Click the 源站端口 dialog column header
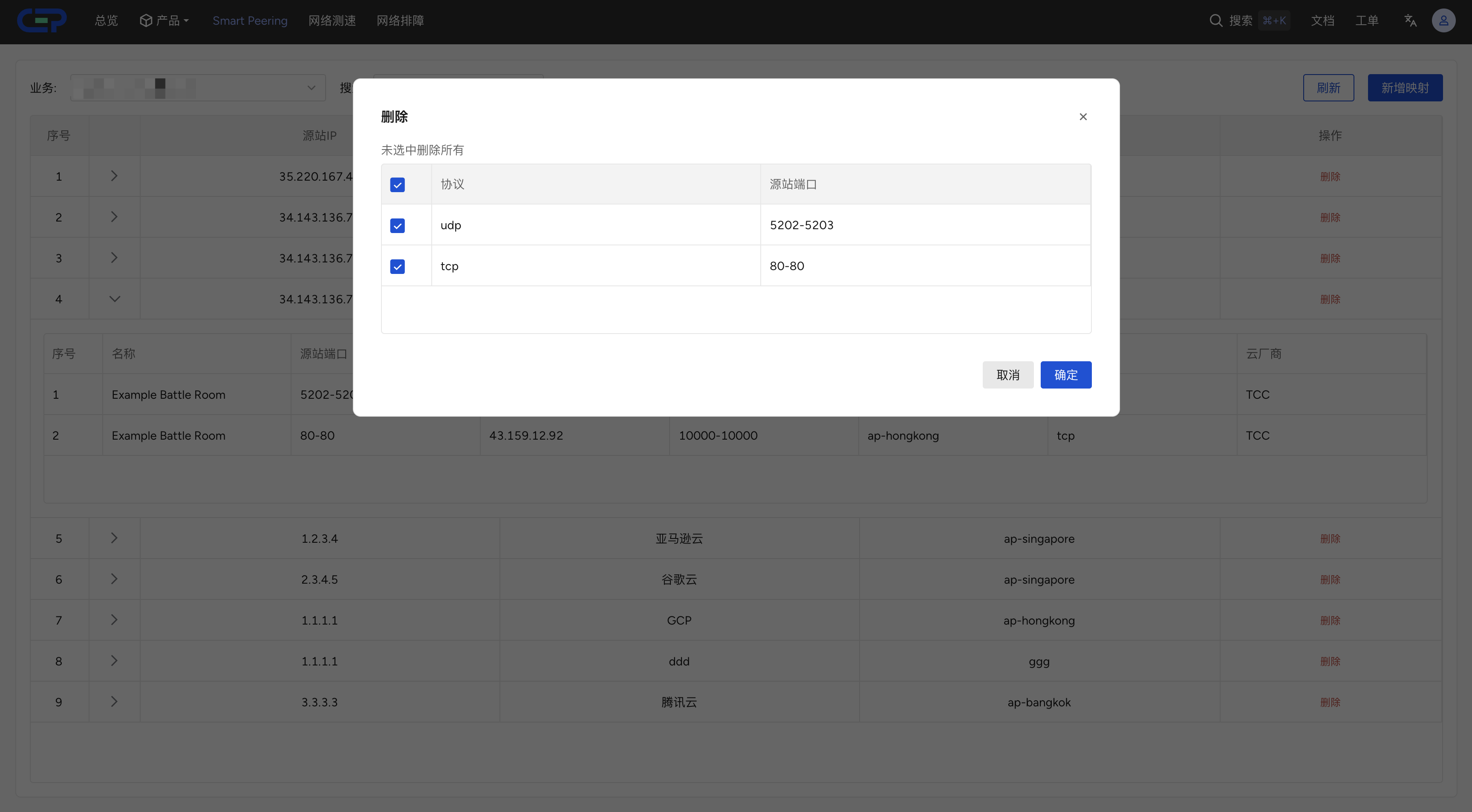 [925, 184]
